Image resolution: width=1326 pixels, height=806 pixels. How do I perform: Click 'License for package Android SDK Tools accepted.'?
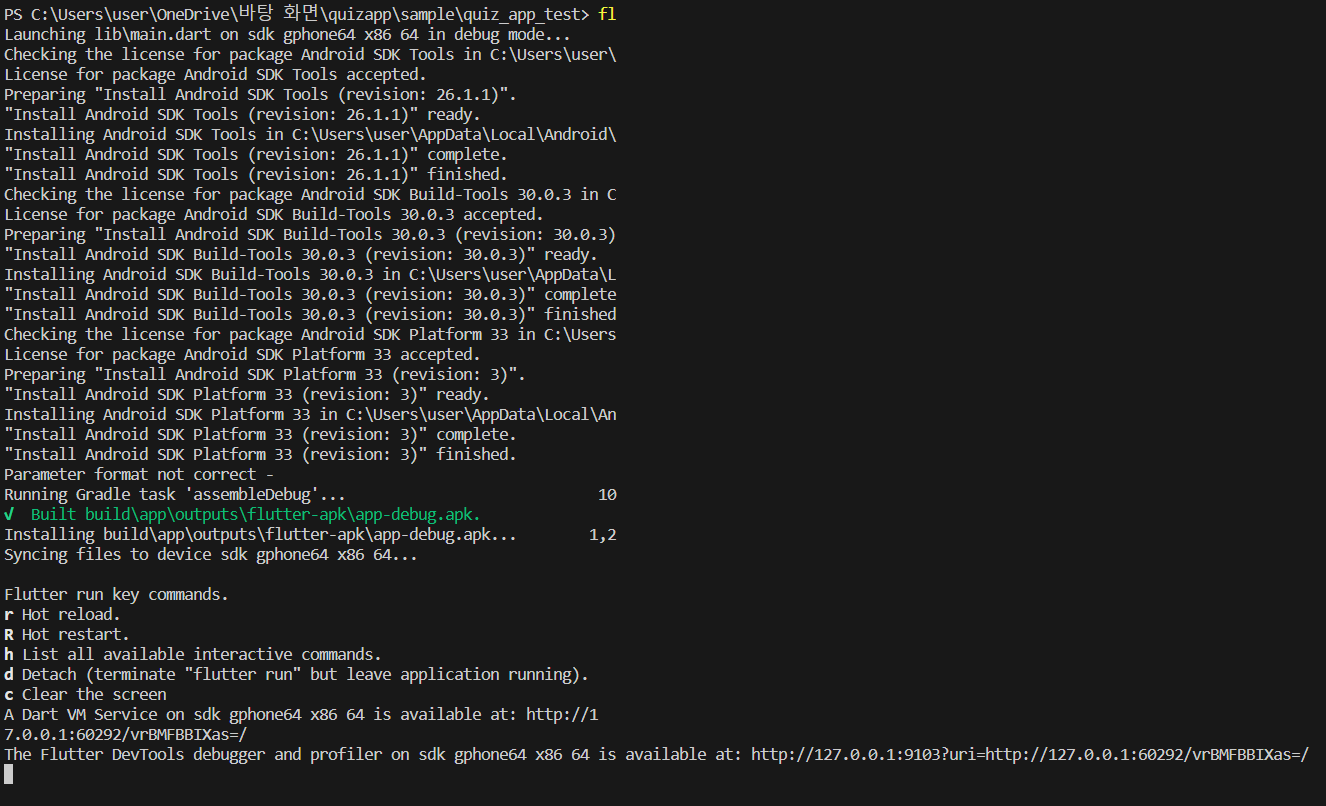pyautogui.click(x=216, y=74)
